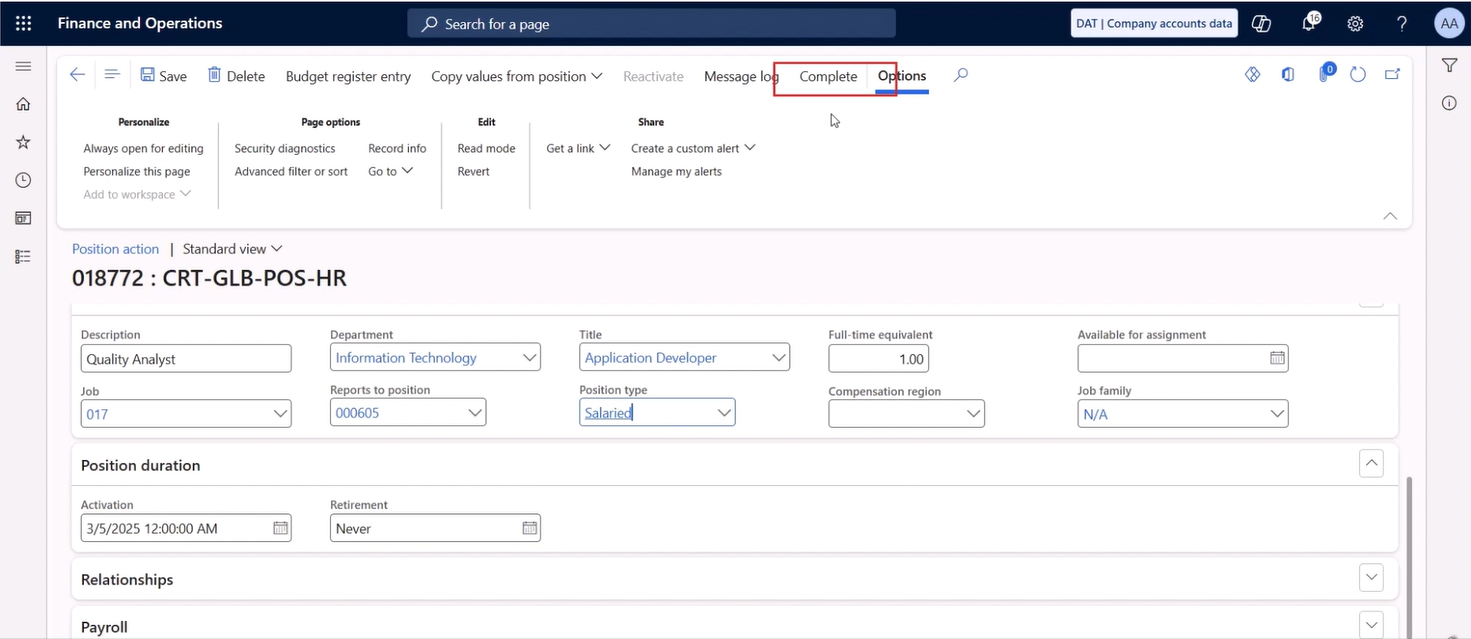Click the Back arrow
Viewport: 1471px width, 639px height.
point(77,75)
